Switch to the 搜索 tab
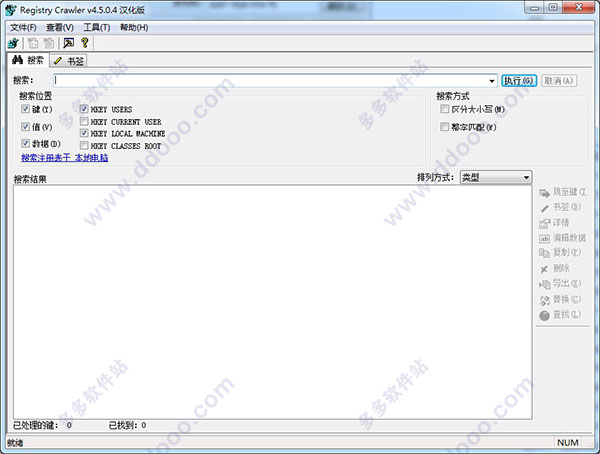 [x=28, y=60]
